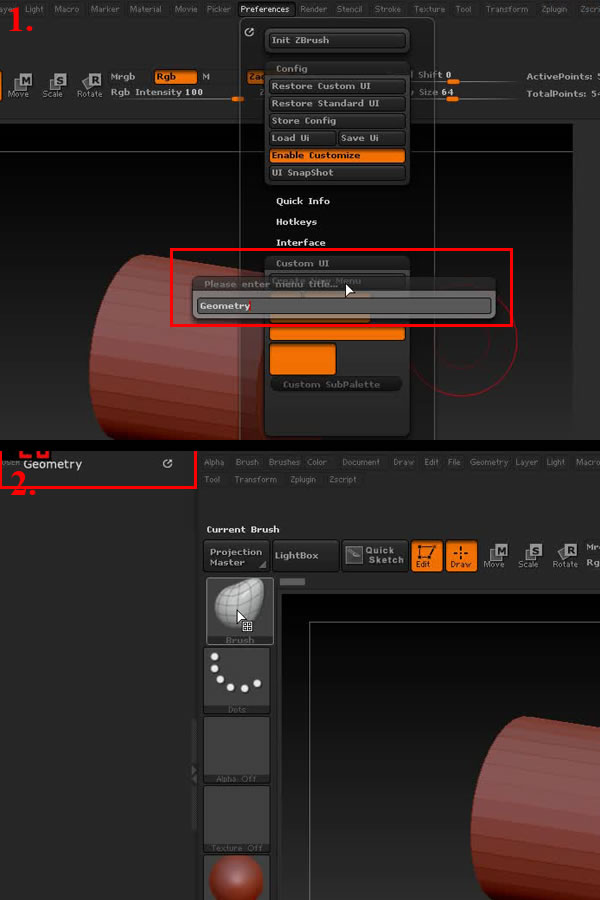Click the dock icon in Preferences palette
600x900 pixels.
249,32
